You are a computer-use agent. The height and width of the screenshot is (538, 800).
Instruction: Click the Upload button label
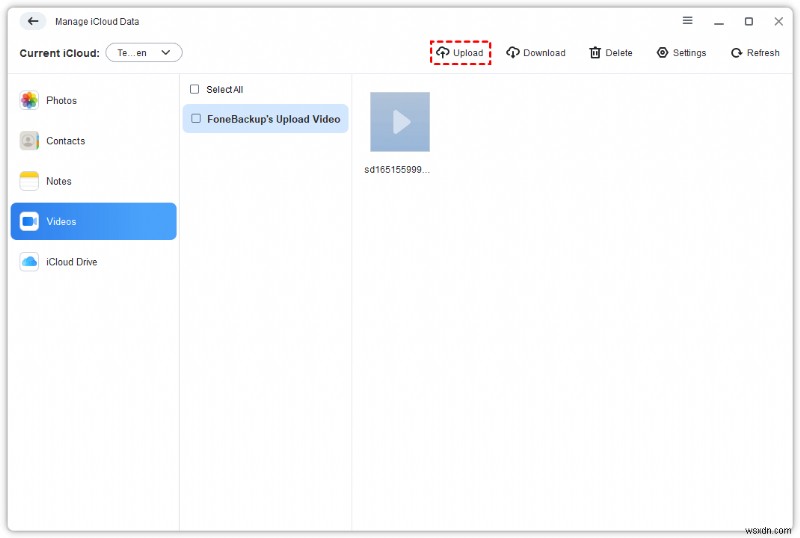[468, 53]
